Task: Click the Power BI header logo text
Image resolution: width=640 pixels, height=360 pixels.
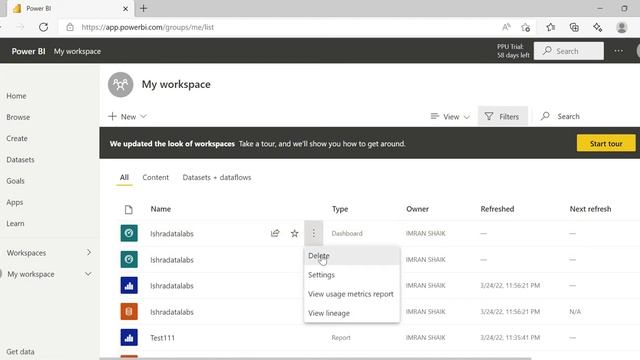Action: 28,51
